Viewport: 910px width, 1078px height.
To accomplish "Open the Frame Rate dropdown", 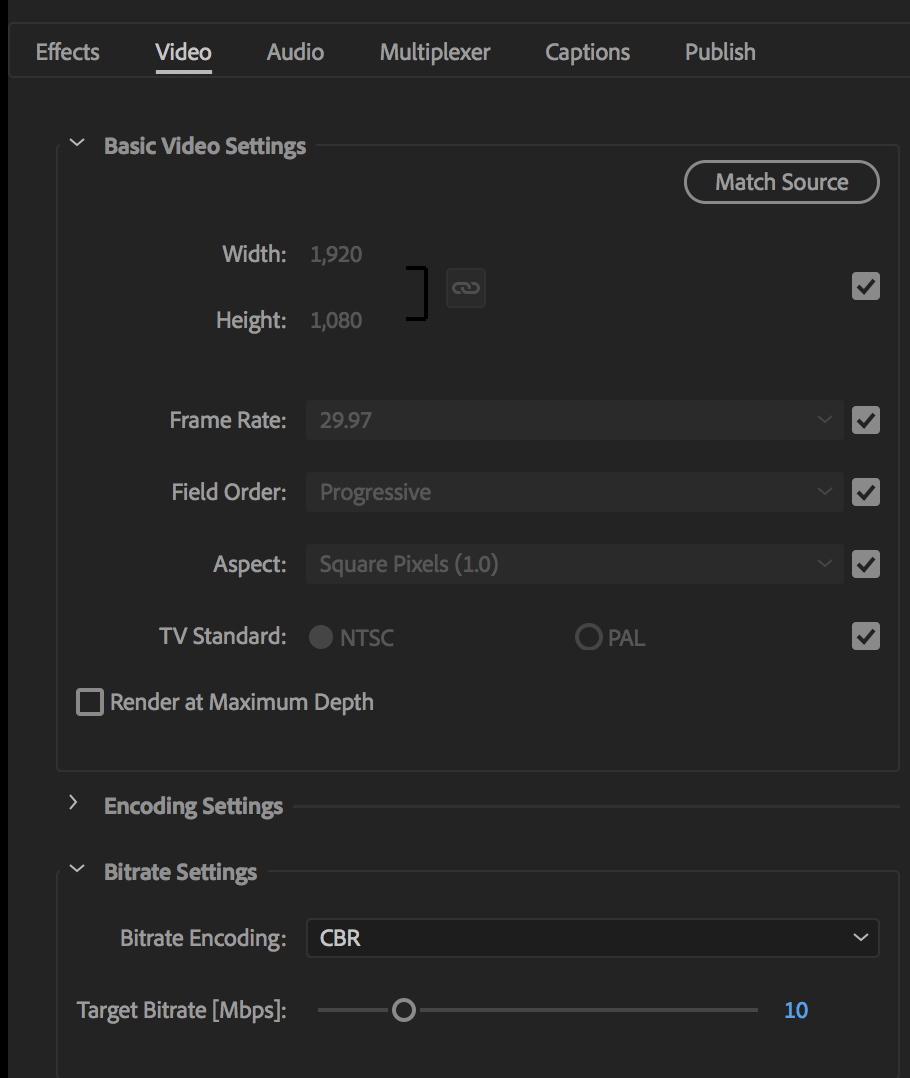I will pyautogui.click(x=574, y=420).
